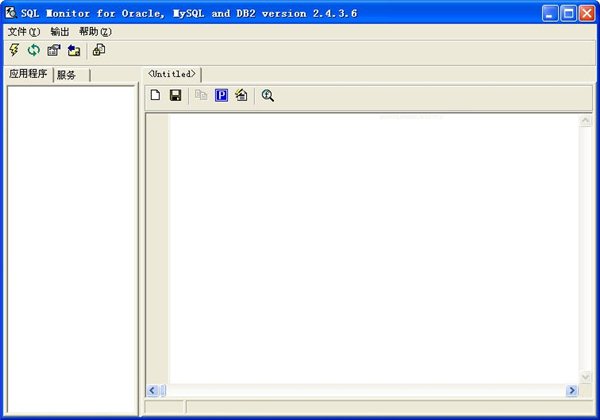The image size is (600, 420).
Task: Click the scroll down arrow
Action: point(585,377)
